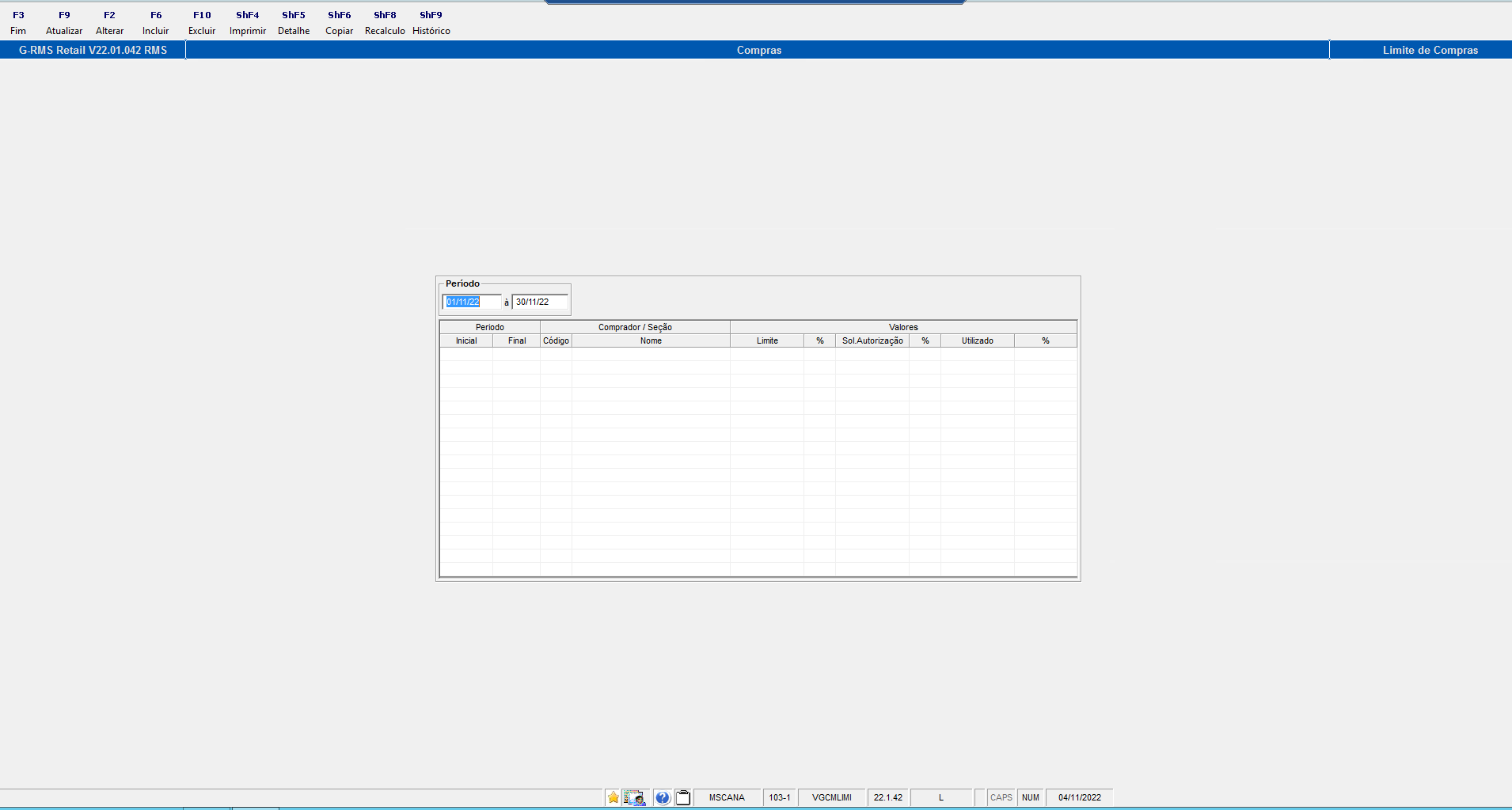Click the end date field 30/11/22
This screenshot has width=1512, height=810.
(x=540, y=302)
